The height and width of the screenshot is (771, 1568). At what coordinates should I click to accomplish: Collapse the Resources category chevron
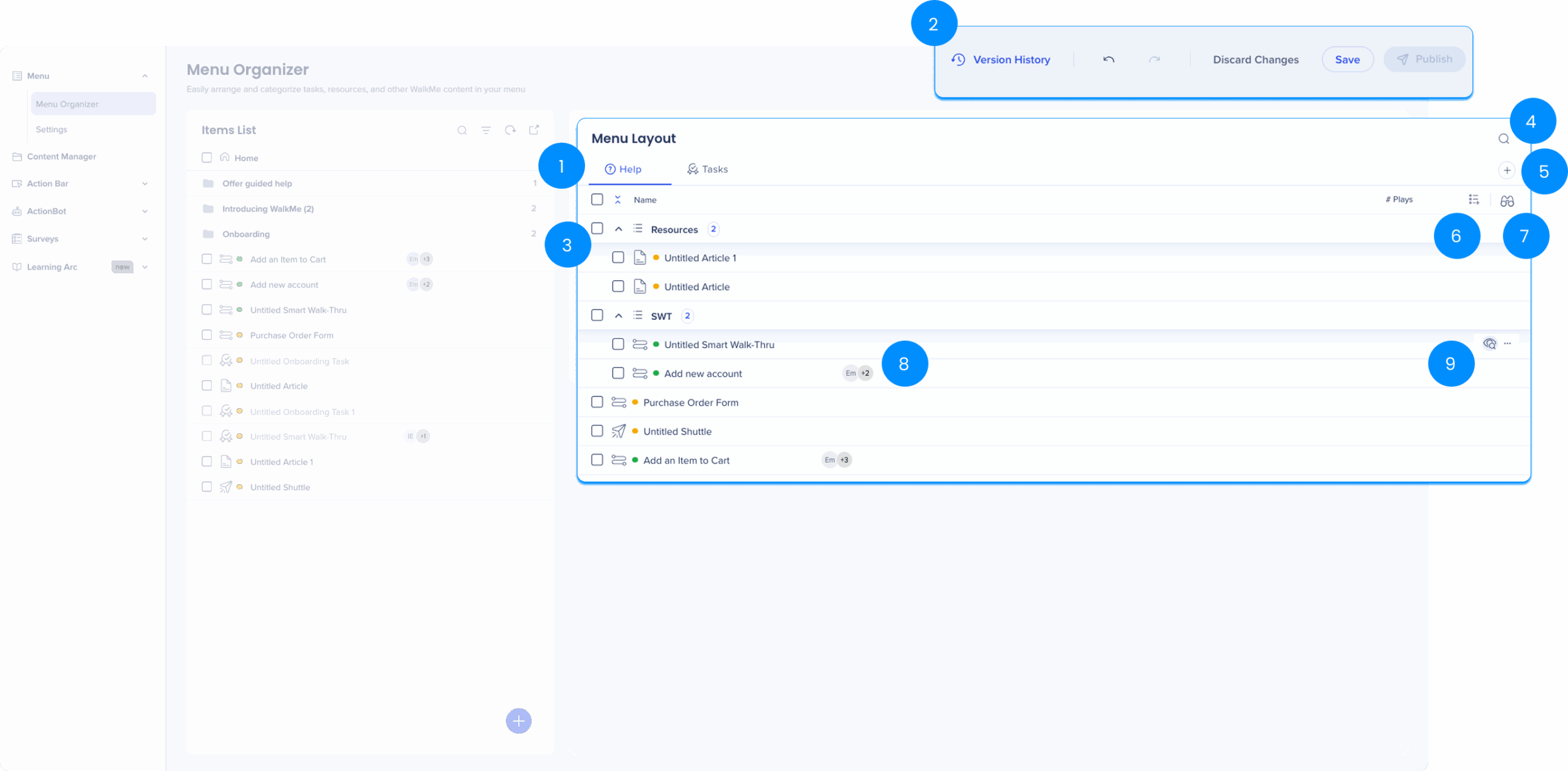tap(619, 229)
